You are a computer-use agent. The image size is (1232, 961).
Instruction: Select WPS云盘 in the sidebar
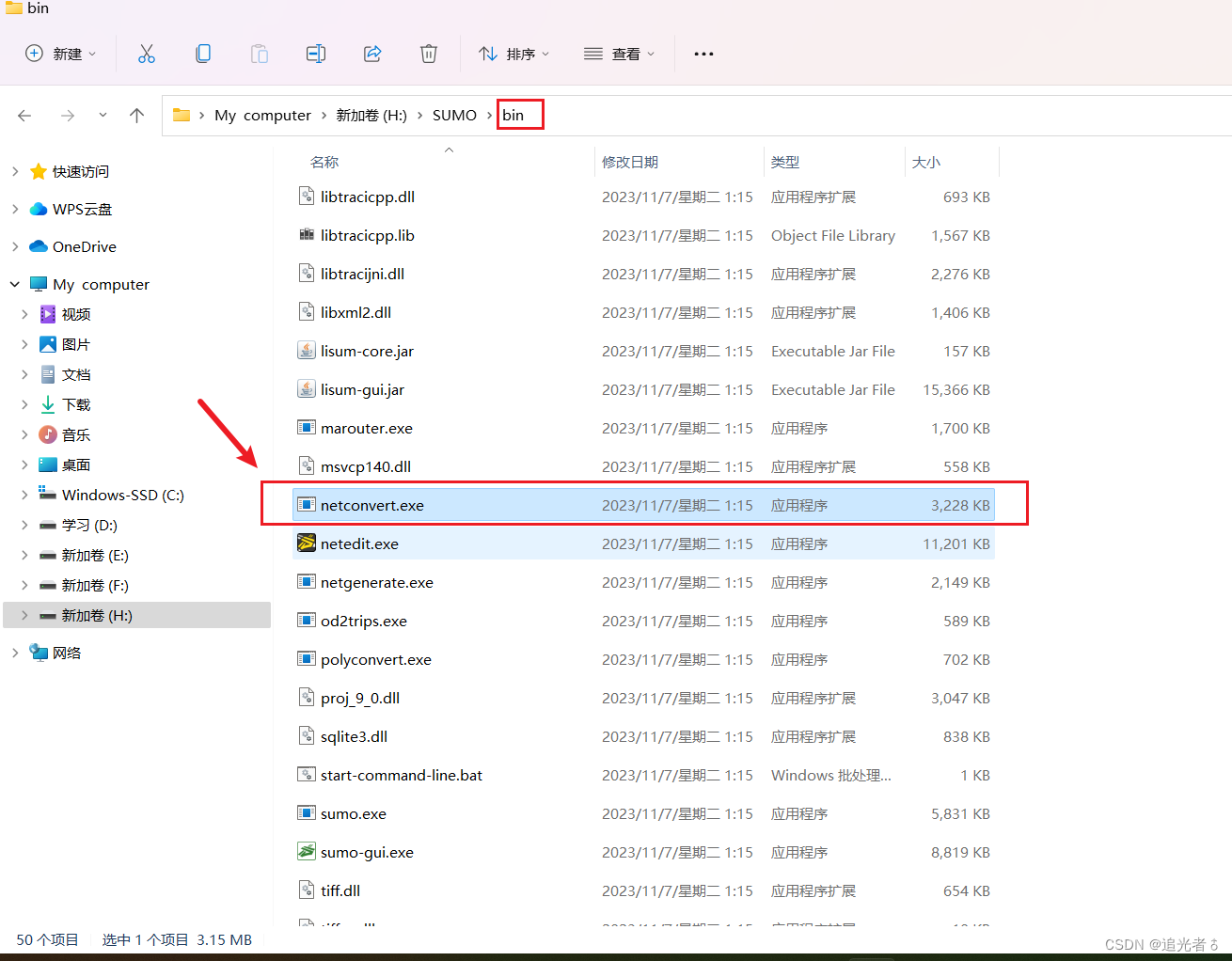(82, 209)
